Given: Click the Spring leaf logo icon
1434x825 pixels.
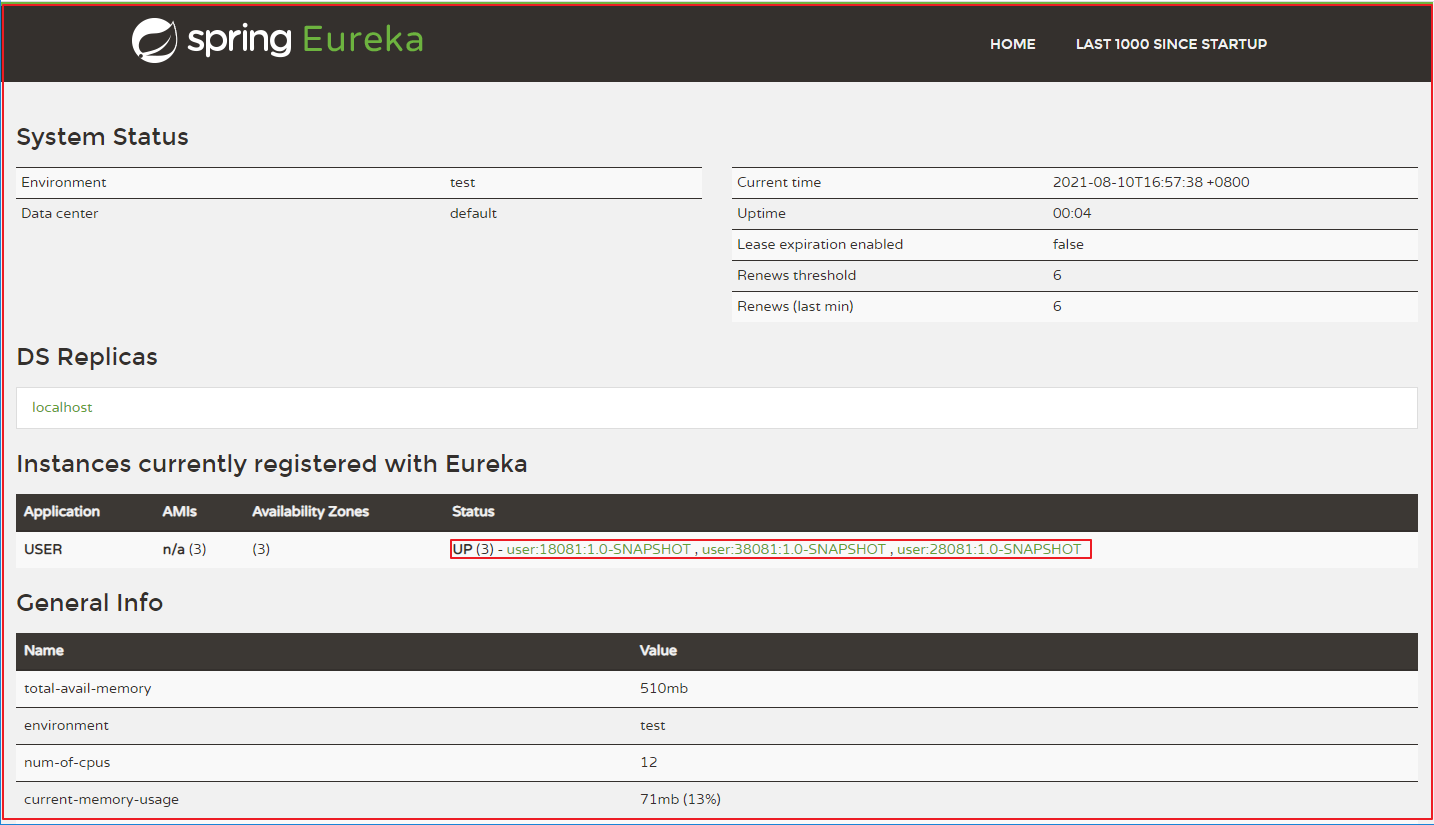Looking at the screenshot, I should click(155, 41).
